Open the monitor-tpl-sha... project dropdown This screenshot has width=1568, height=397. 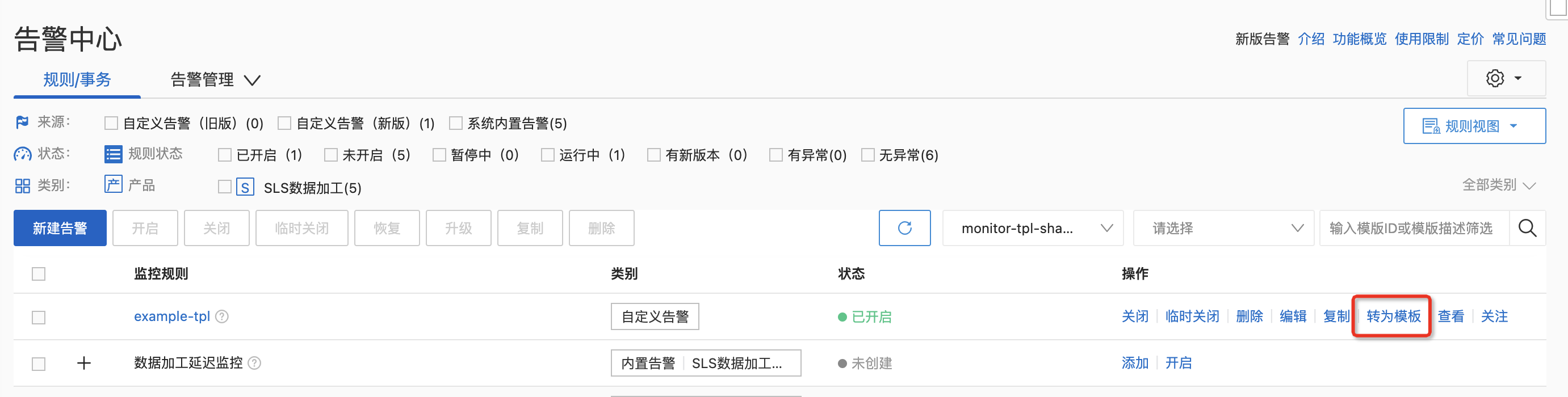[x=1032, y=228]
